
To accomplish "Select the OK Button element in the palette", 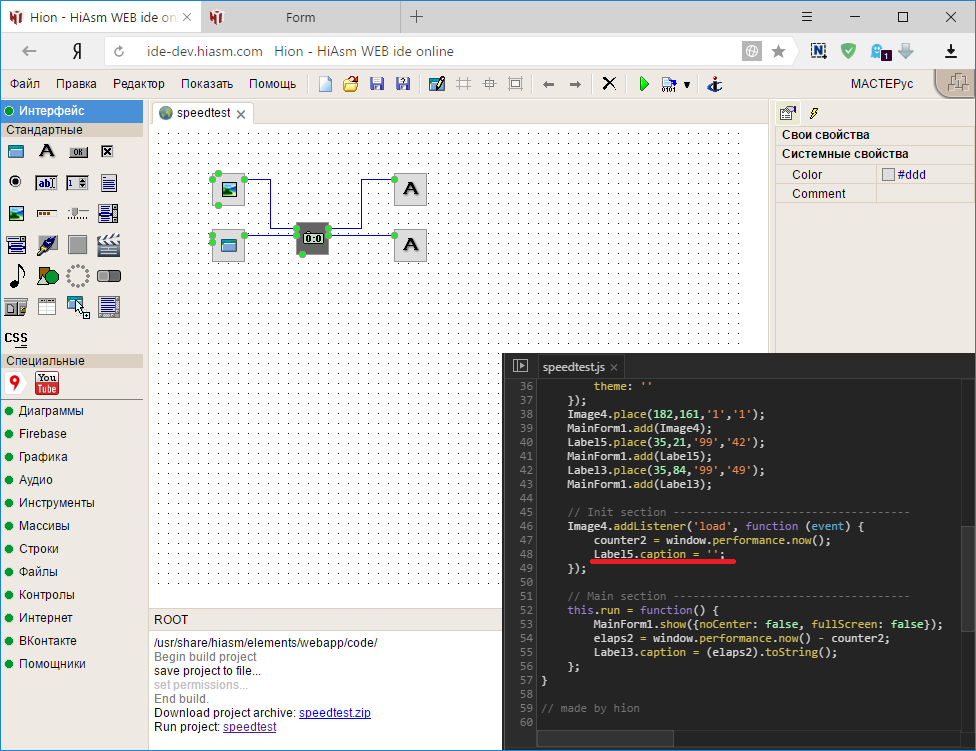I will coord(78,152).
